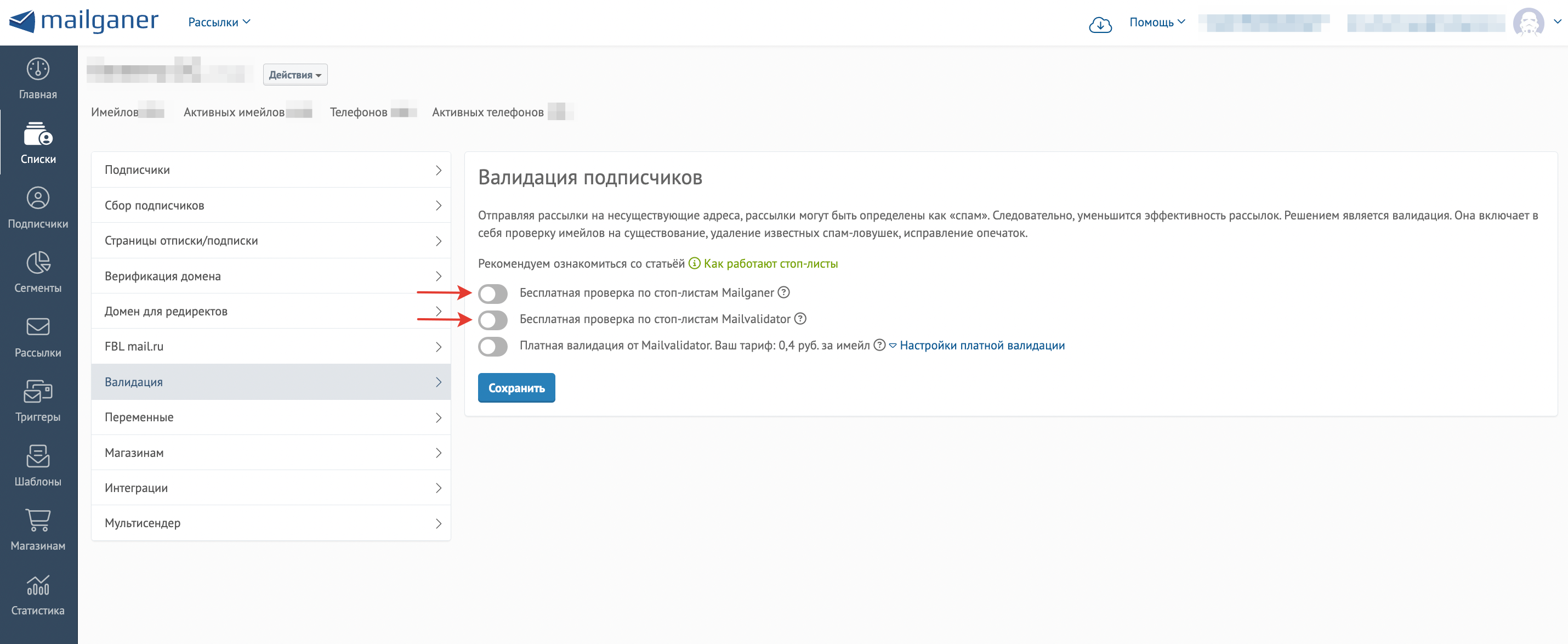
Task: Enable free Mailvalidator stop-list check
Action: coord(492,320)
